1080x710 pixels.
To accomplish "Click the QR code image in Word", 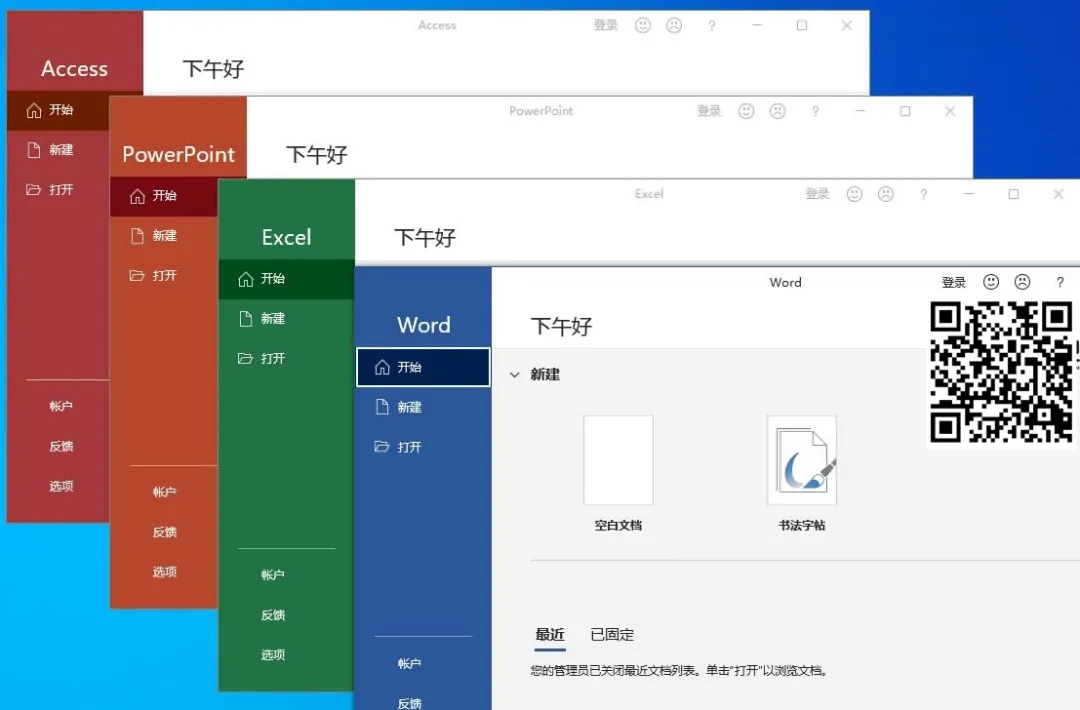I will click(1001, 372).
